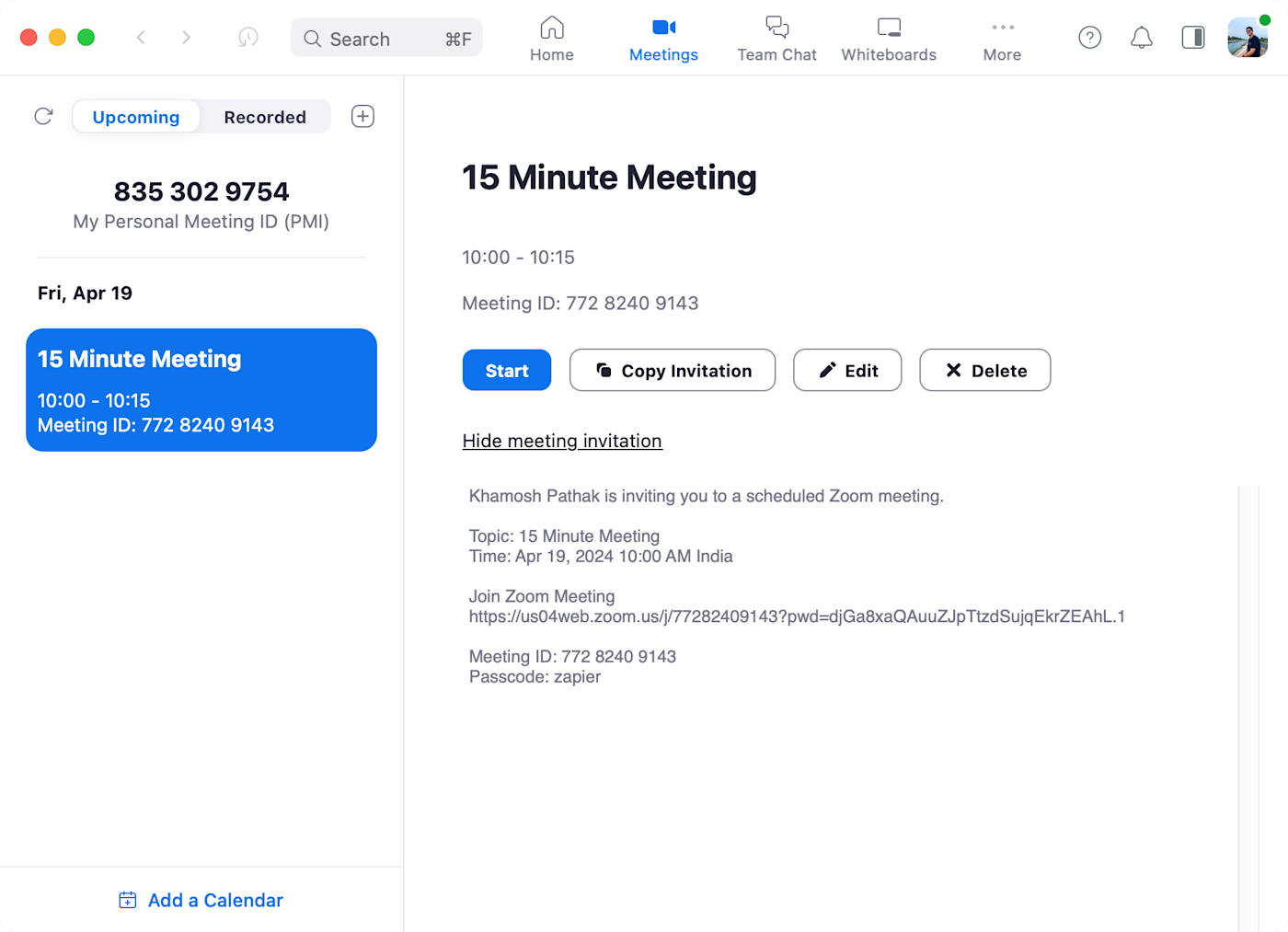Viewport: 1288px width, 932px height.
Task: Click the 'Meeting ID: 772 8240 9143' detail line
Action: pos(581,304)
